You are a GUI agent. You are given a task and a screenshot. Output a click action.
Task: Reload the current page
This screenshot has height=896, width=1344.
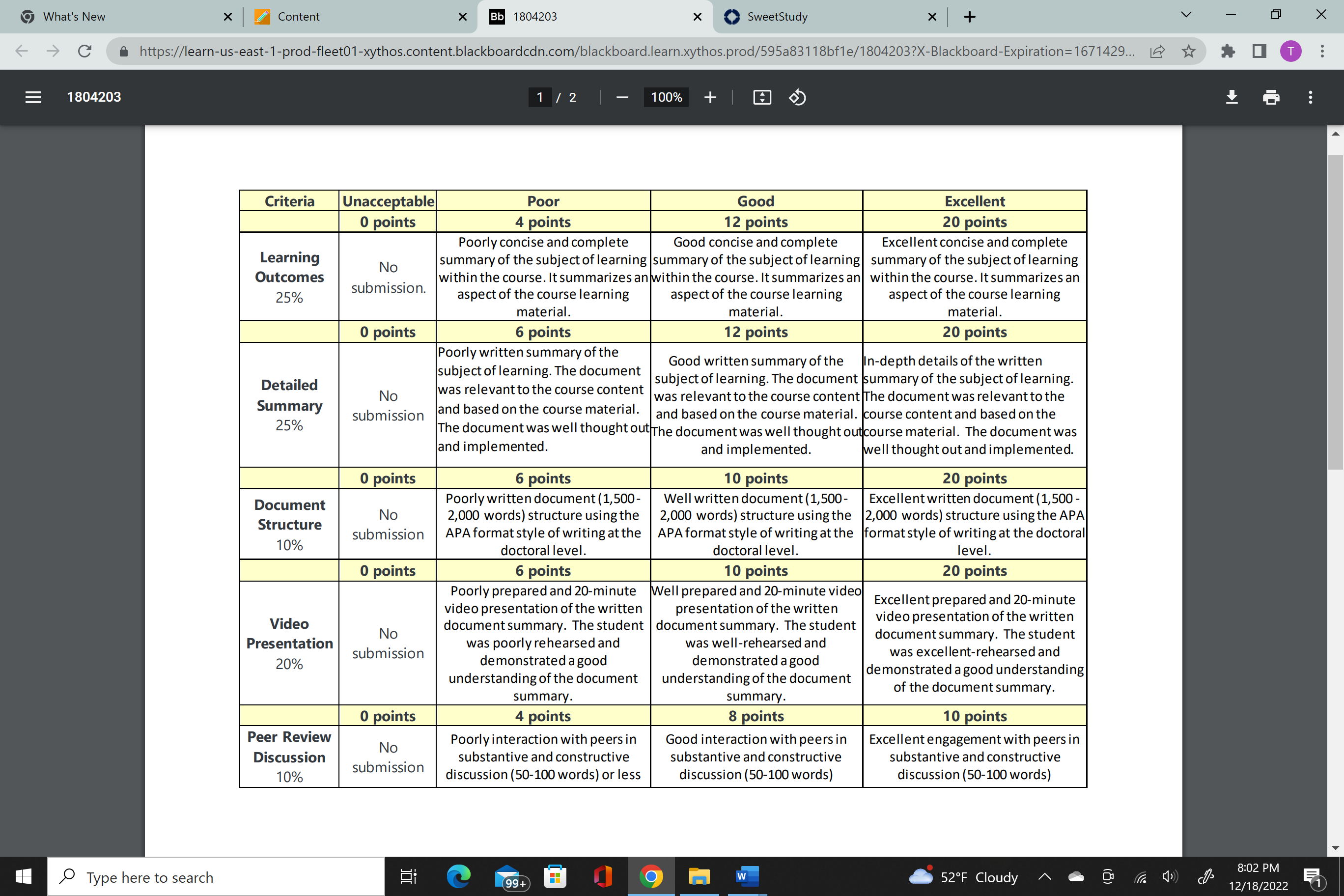(x=84, y=52)
